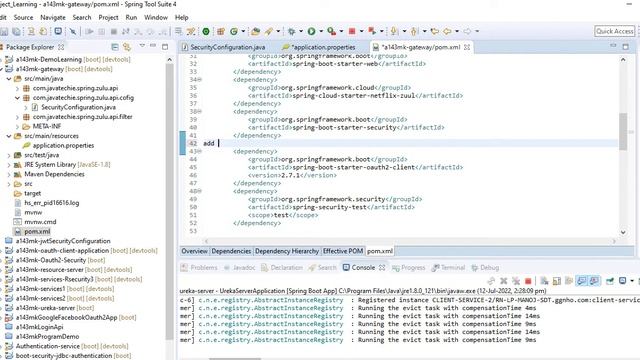Click the Previous Annotation toolbar icon

pos(414,31)
